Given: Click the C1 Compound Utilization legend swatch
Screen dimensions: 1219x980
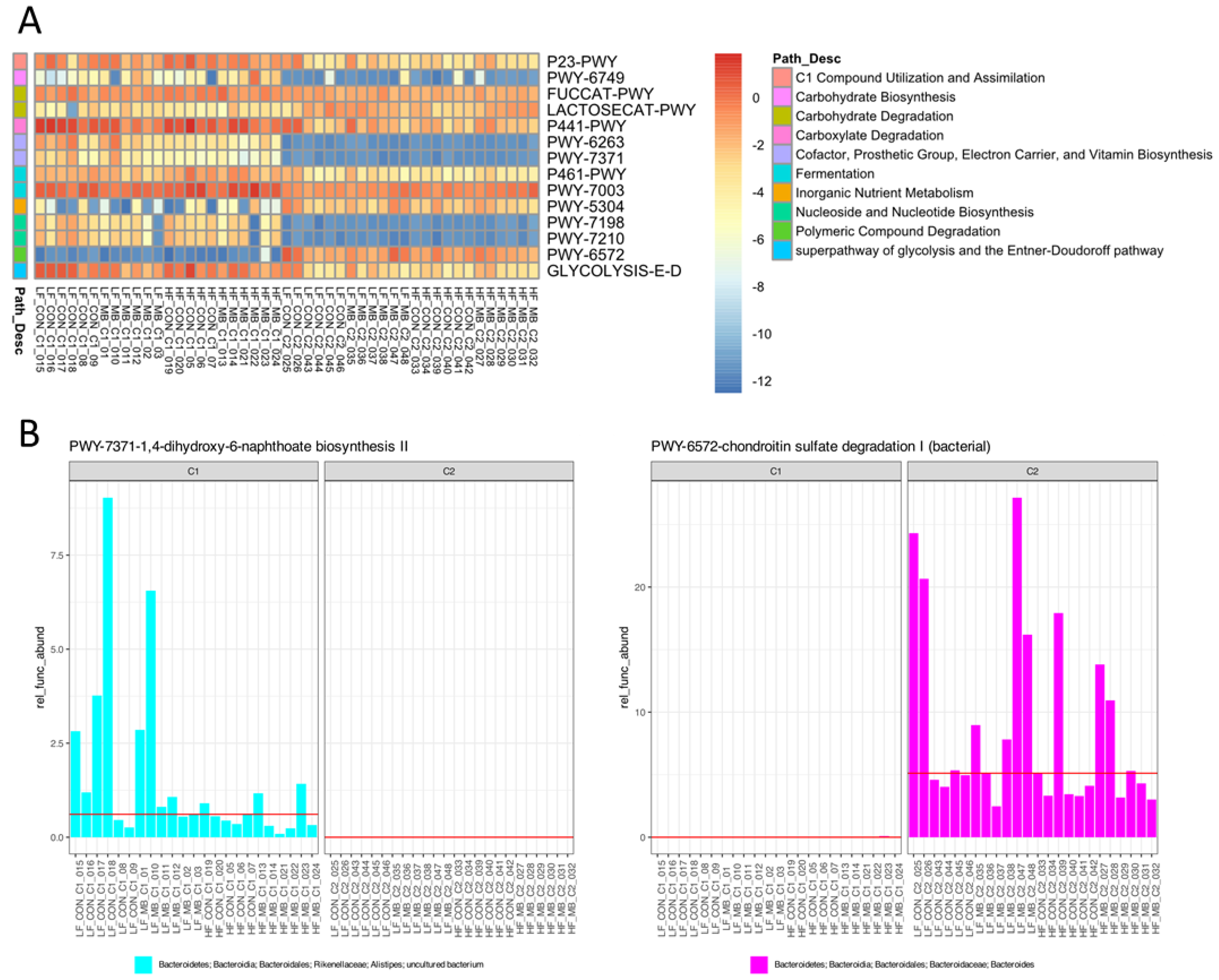Looking at the screenshot, I should [782, 77].
